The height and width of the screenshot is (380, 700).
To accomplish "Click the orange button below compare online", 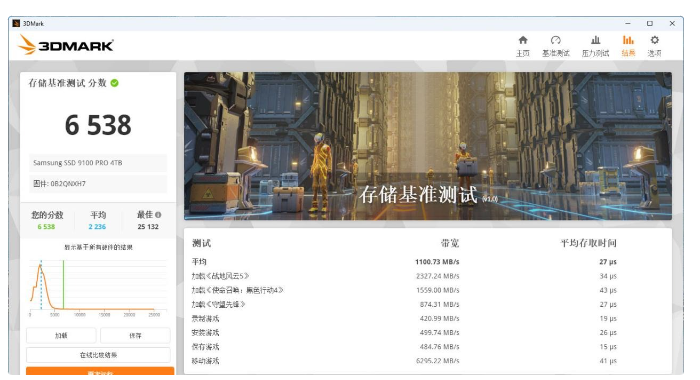I will pos(100,371).
